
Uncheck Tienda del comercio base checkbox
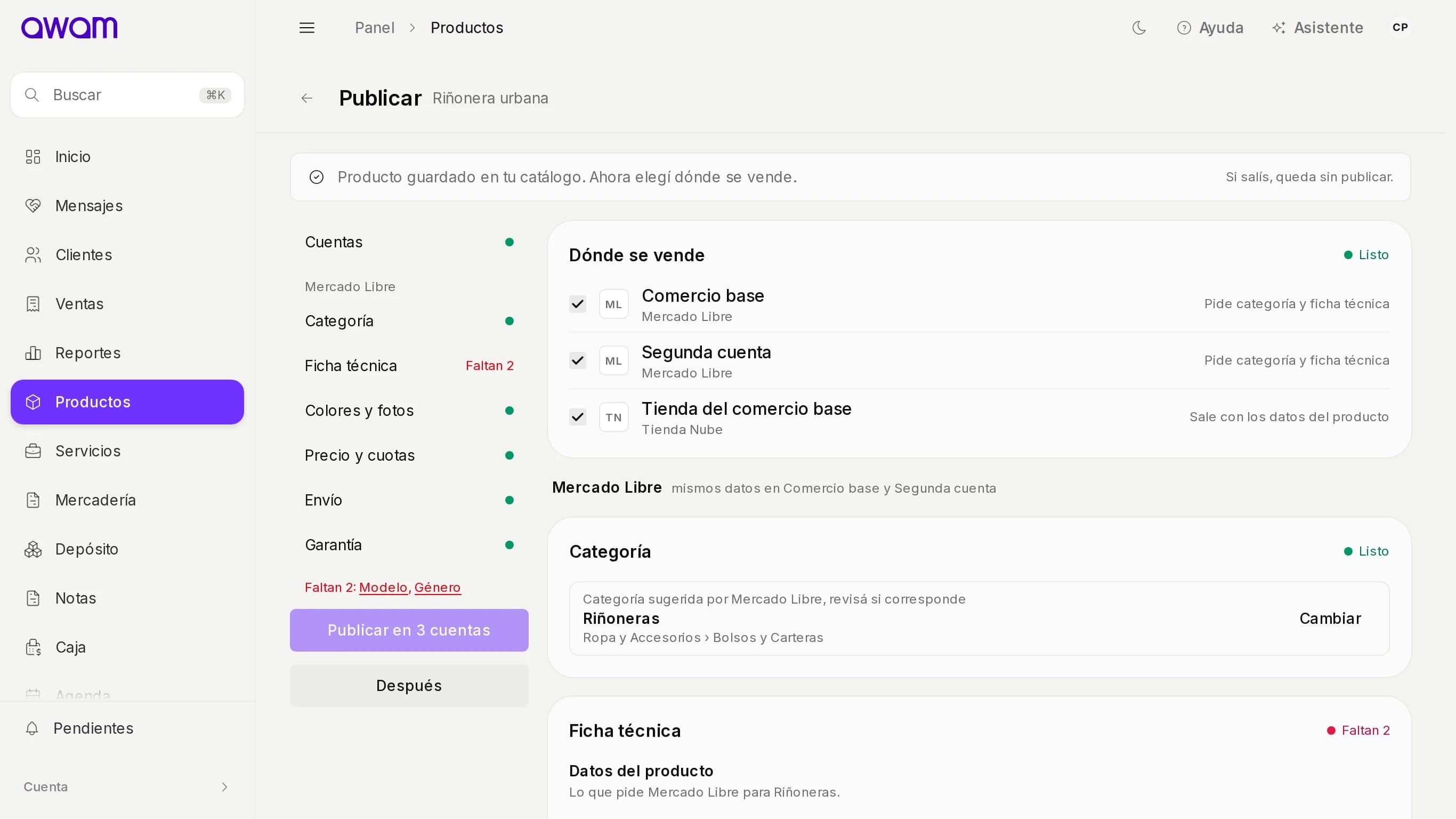pyautogui.click(x=578, y=417)
